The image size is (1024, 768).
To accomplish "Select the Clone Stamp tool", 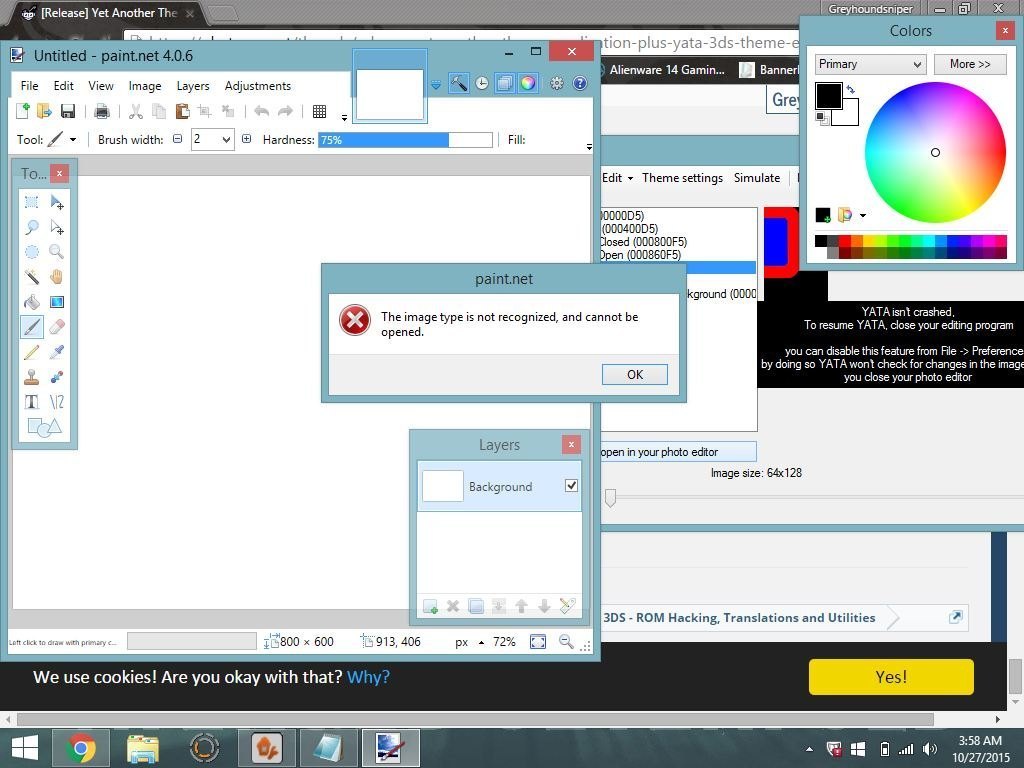I will click(31, 377).
